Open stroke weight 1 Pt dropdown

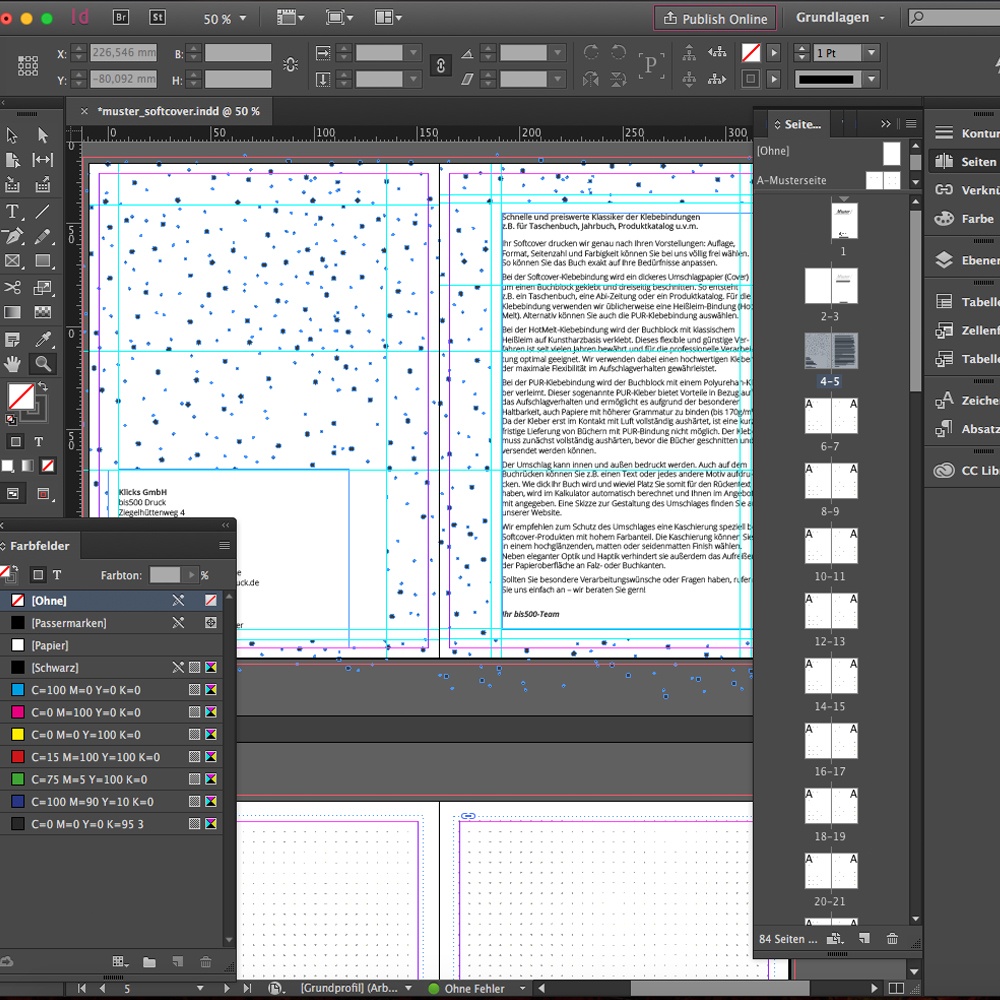click(x=871, y=53)
